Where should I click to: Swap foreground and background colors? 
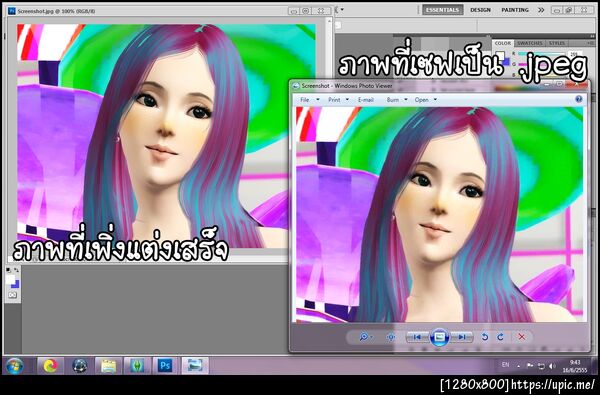point(16,271)
